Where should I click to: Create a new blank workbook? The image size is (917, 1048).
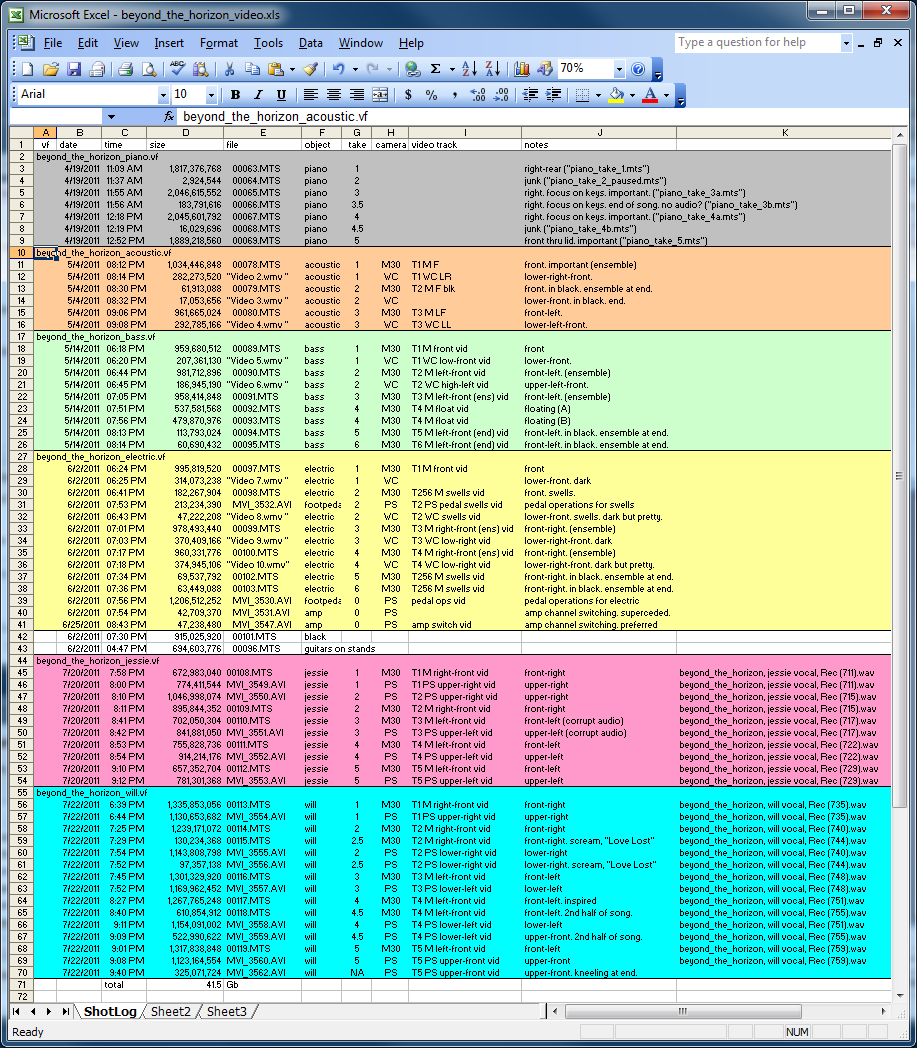[x=27, y=69]
